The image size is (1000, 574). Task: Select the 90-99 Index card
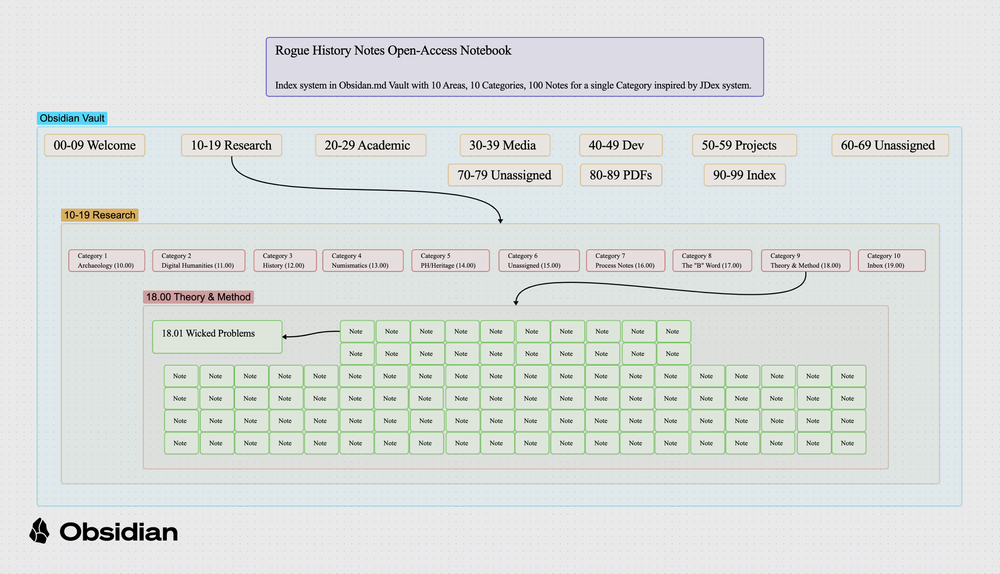click(744, 175)
